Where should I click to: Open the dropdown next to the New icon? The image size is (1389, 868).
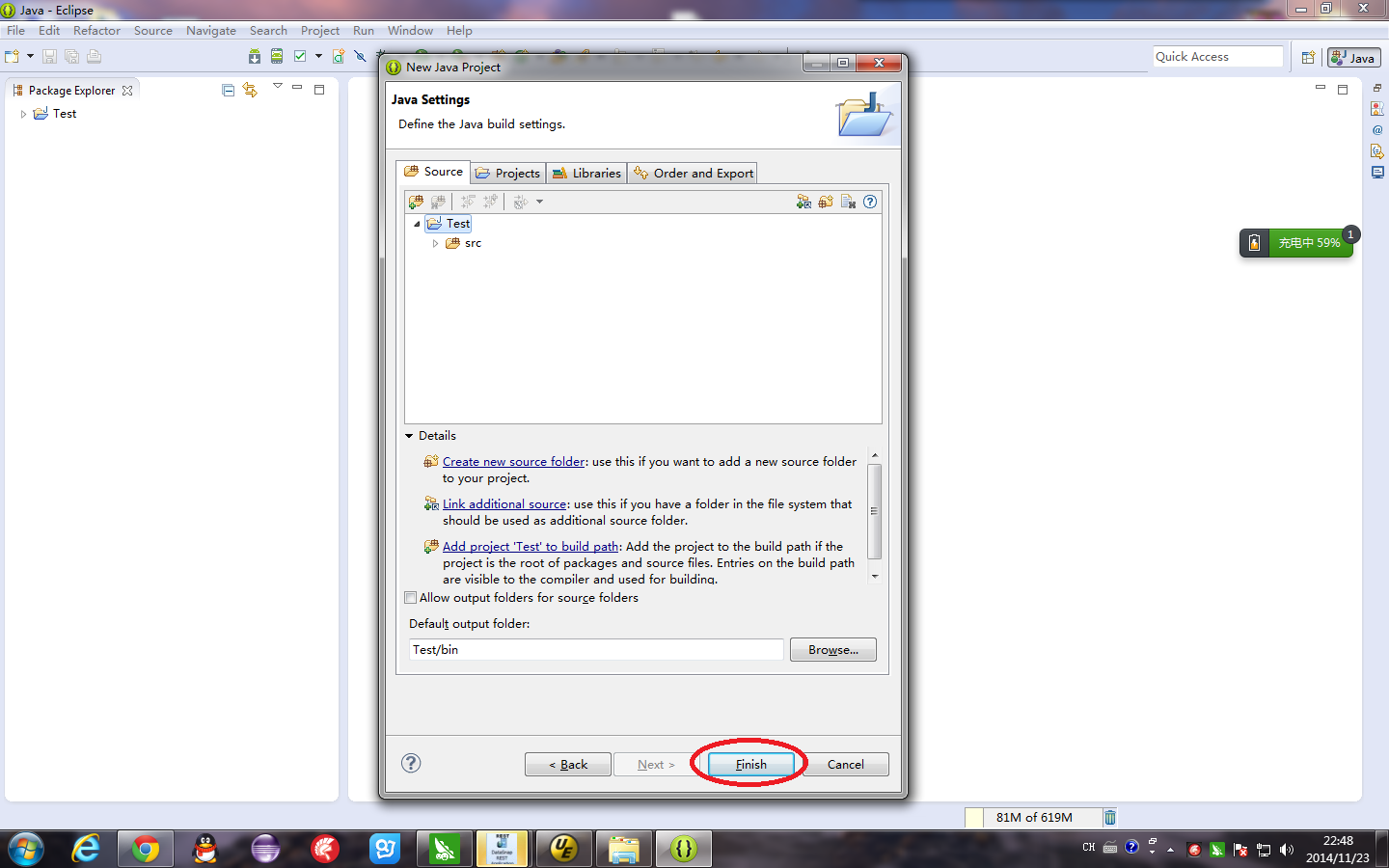[30, 57]
